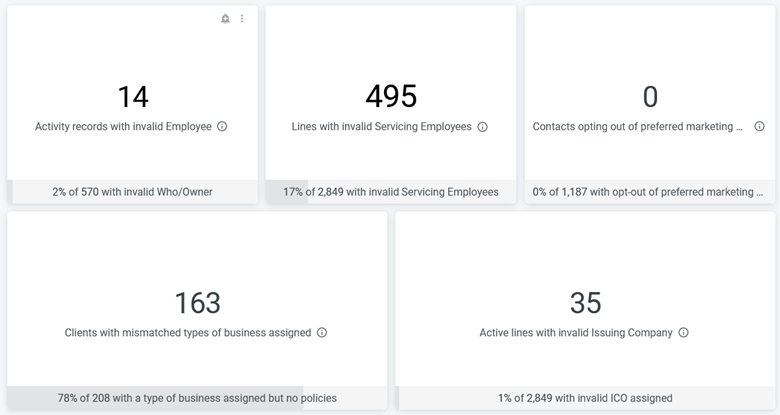The image size is (780, 415).
Task: Select the label Contacts opting out of preferred marketing
Action: coord(638,126)
